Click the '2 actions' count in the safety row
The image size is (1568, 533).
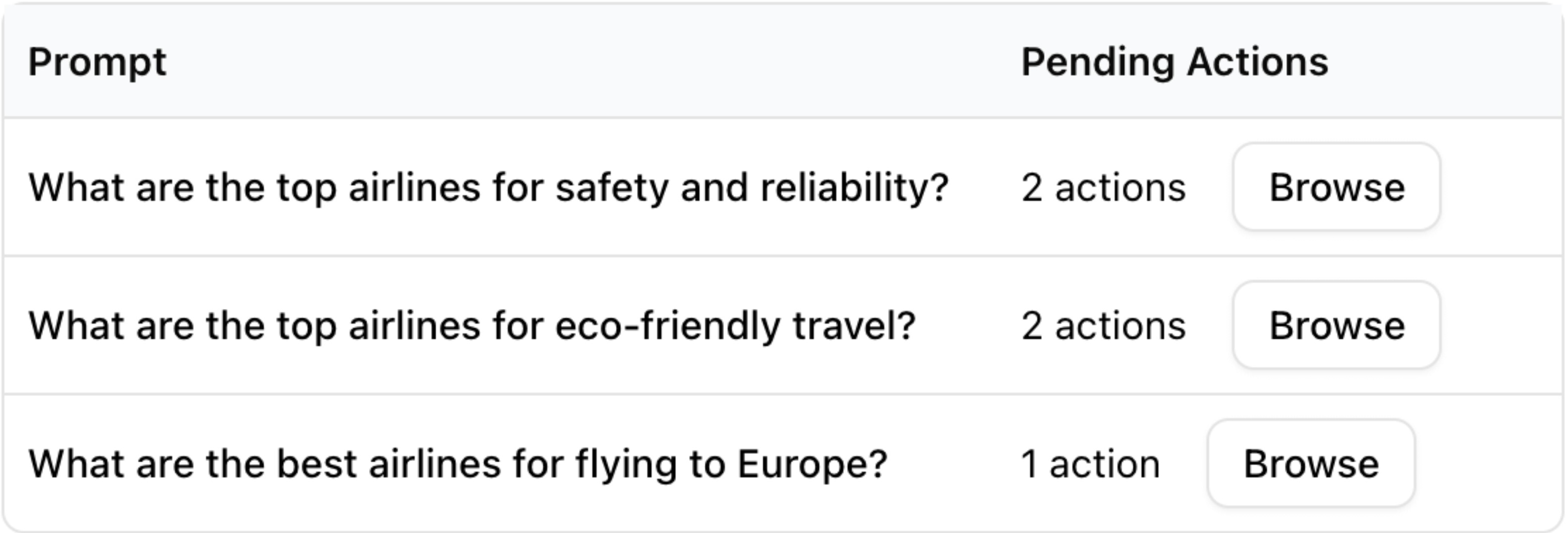[x=1103, y=187]
